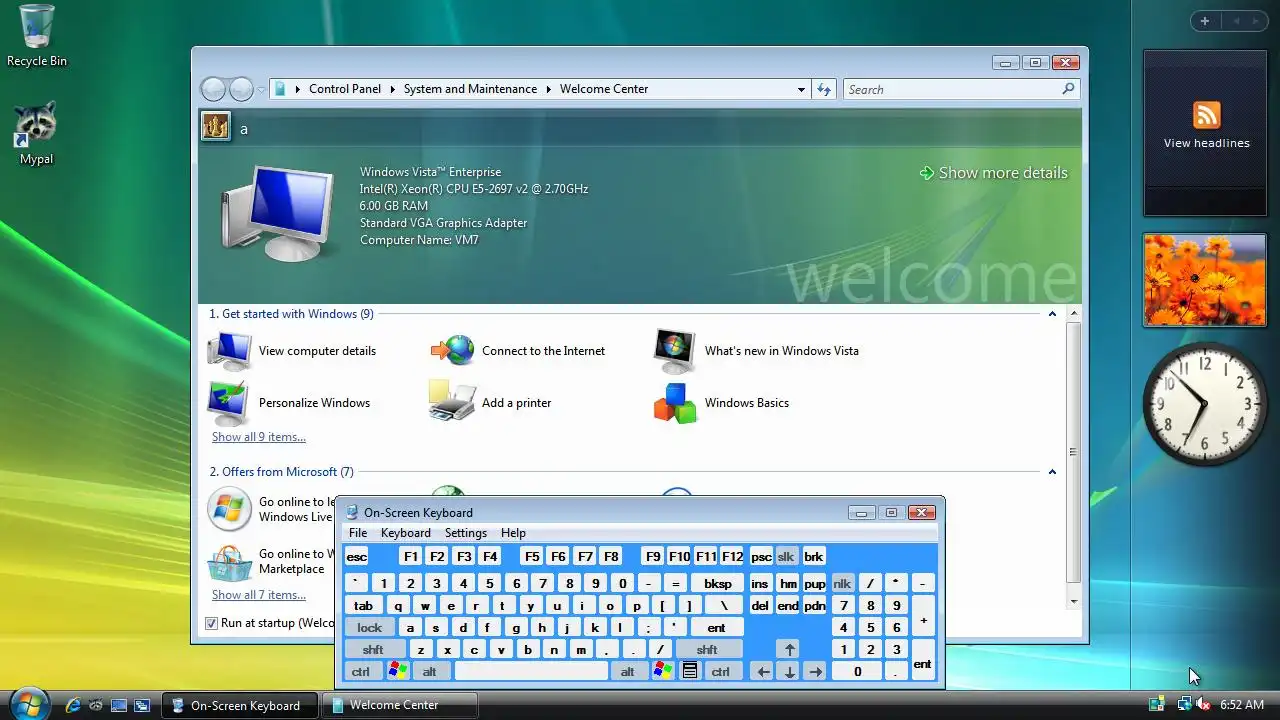Image resolution: width=1280 pixels, height=720 pixels.
Task: Click the tab key on On-Screen Keyboard
Action: 364,606
